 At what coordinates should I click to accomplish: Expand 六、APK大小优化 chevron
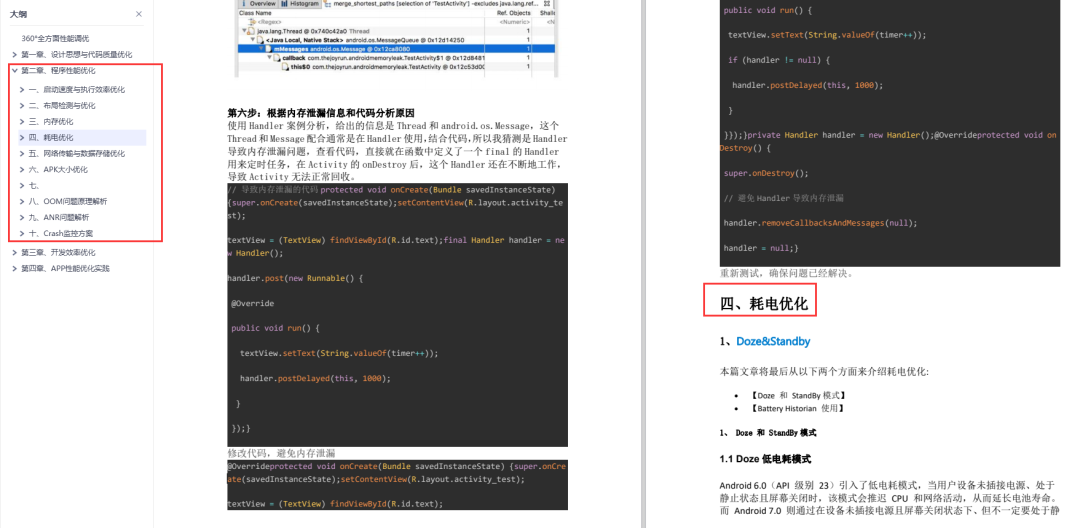click(x=23, y=169)
